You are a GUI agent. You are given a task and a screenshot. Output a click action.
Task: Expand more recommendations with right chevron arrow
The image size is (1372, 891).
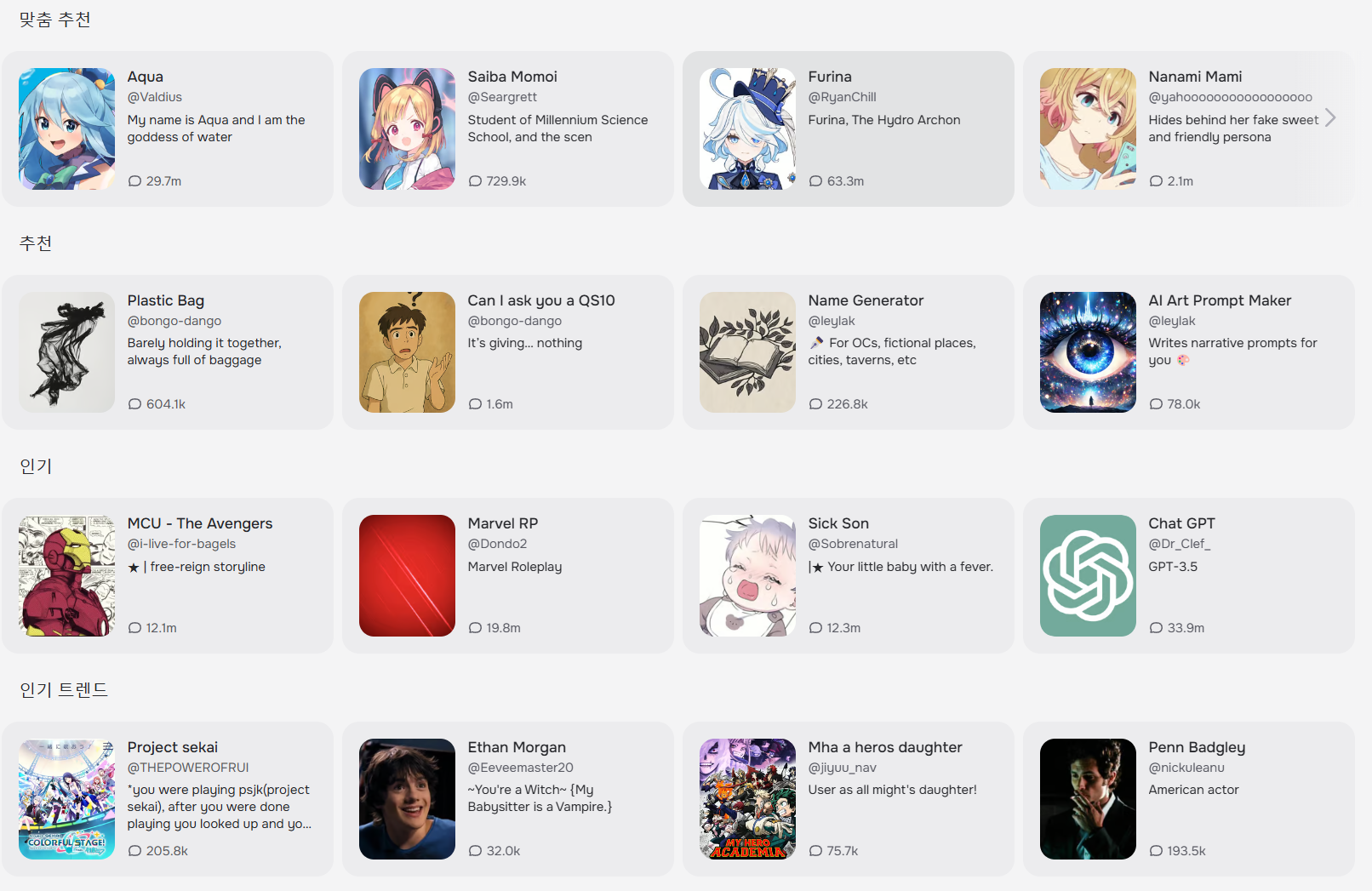point(1330,117)
